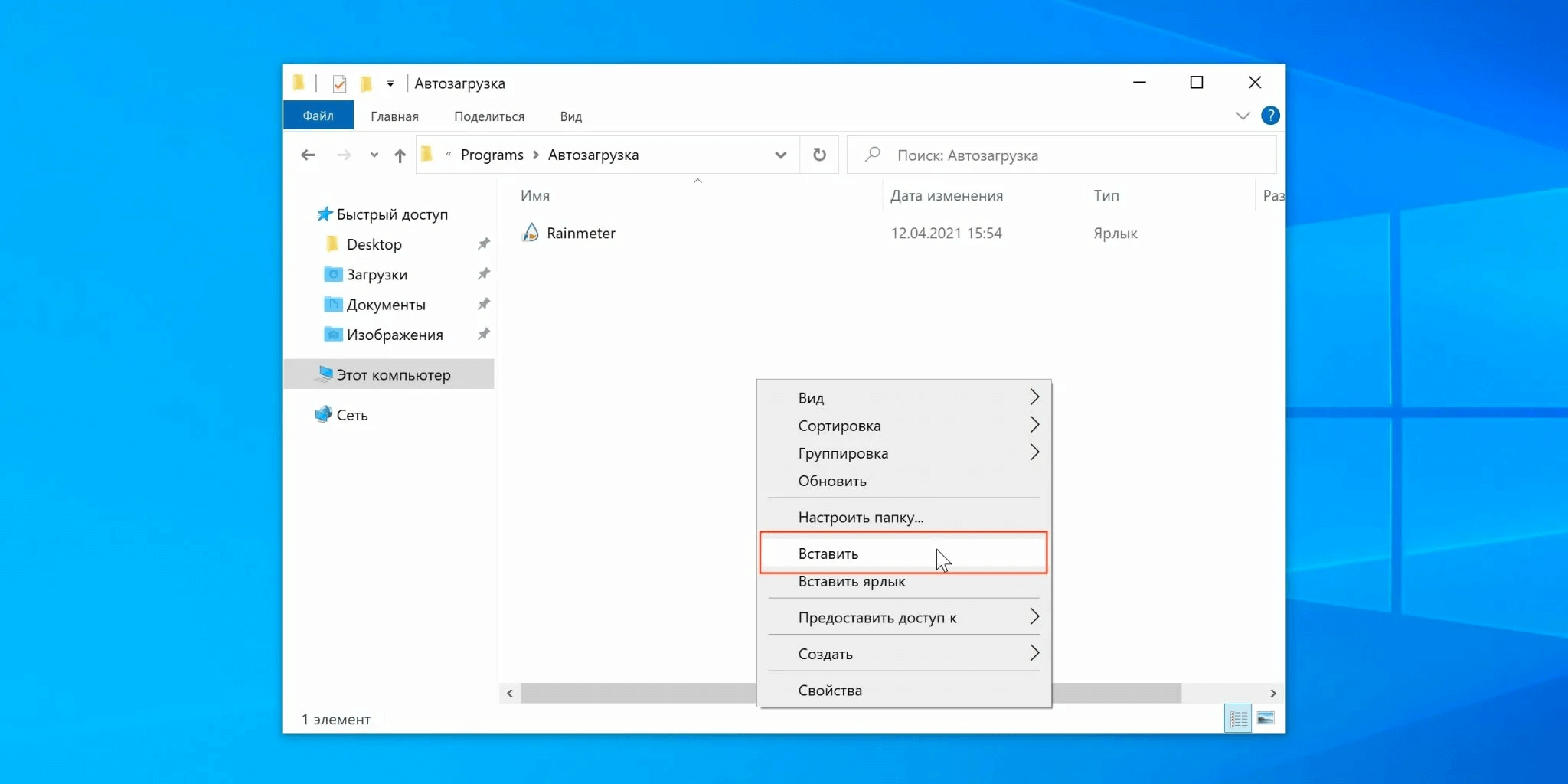Switch to large thumbnails view icon
Viewport: 1568px width, 784px height.
(1266, 718)
